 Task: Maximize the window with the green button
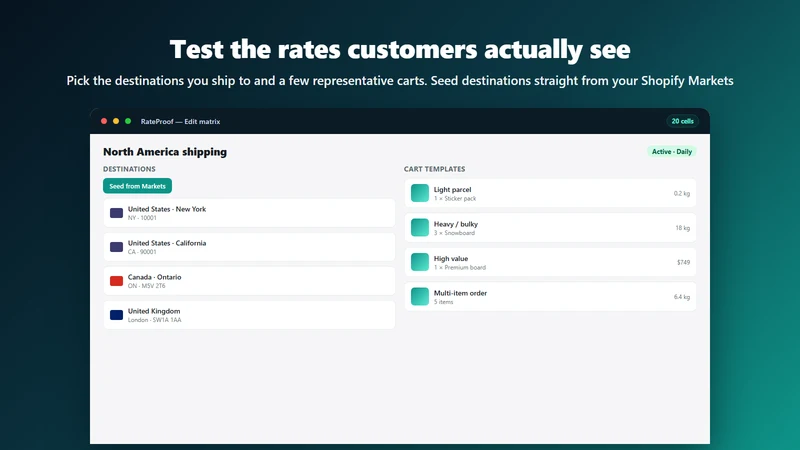128,121
